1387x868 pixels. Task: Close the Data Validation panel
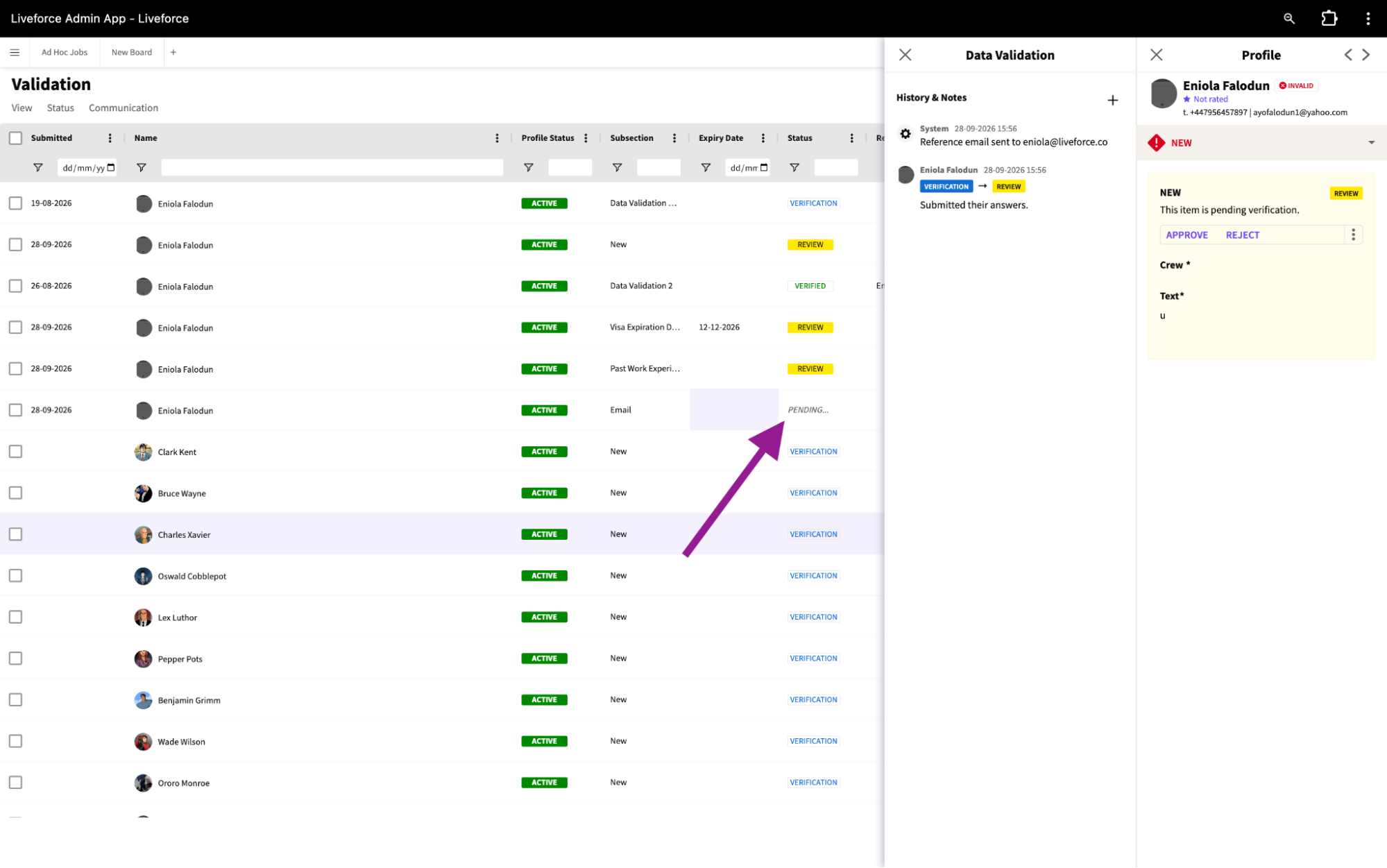[905, 55]
